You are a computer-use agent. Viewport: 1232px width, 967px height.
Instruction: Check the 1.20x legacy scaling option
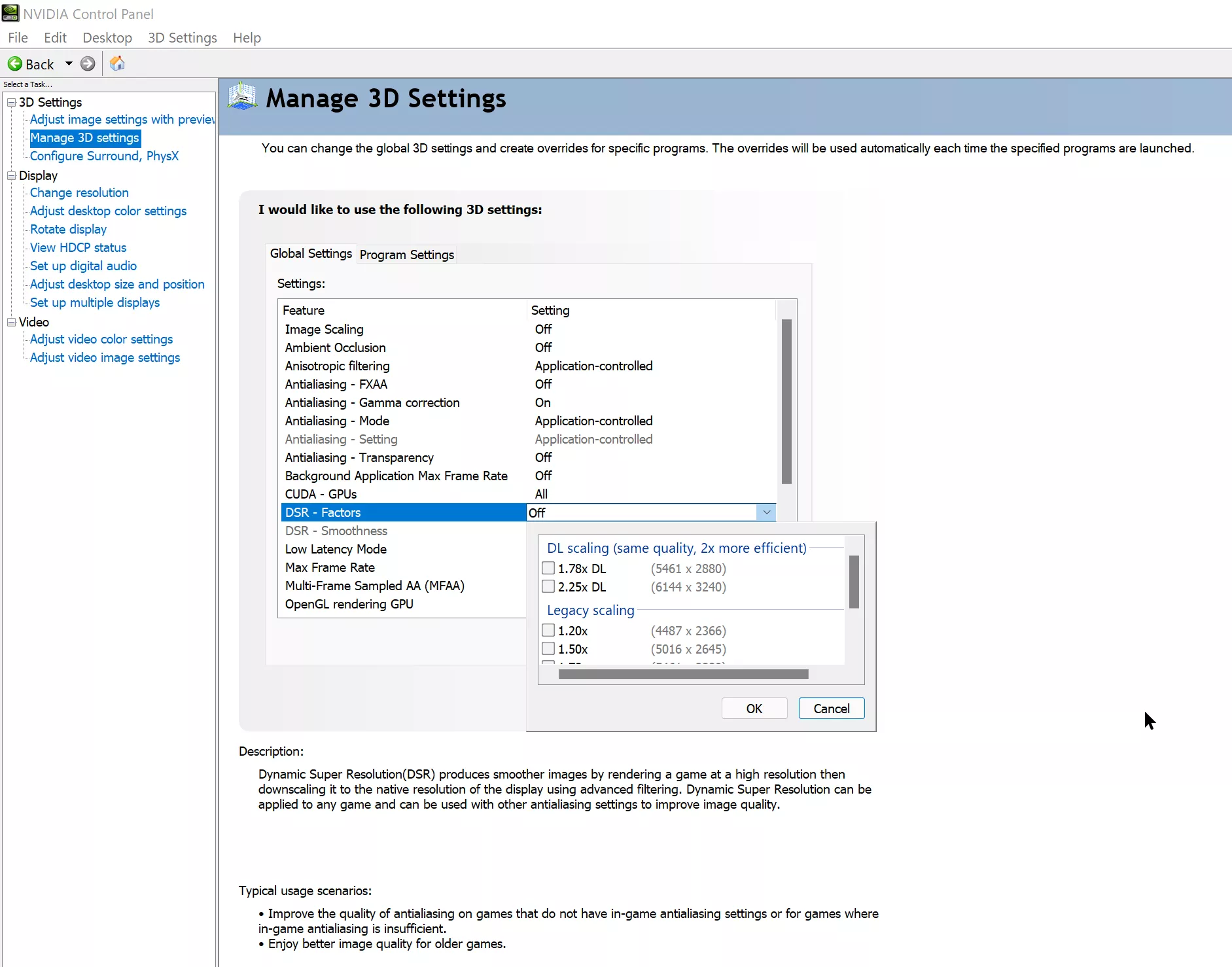coord(548,630)
